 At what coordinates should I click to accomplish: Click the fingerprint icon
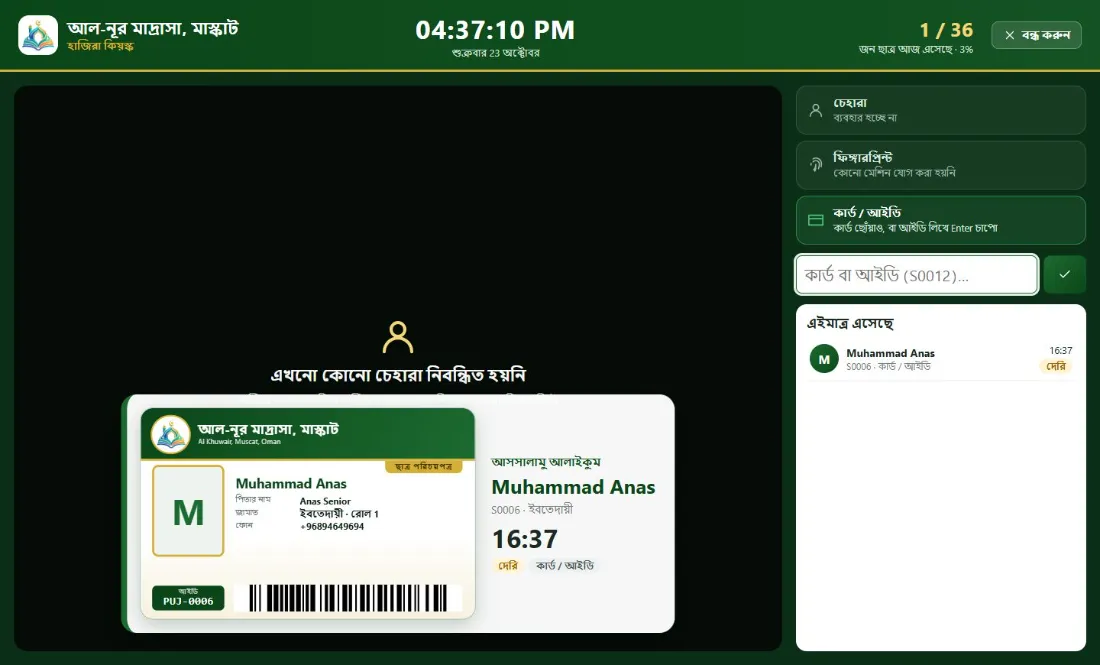tap(815, 165)
